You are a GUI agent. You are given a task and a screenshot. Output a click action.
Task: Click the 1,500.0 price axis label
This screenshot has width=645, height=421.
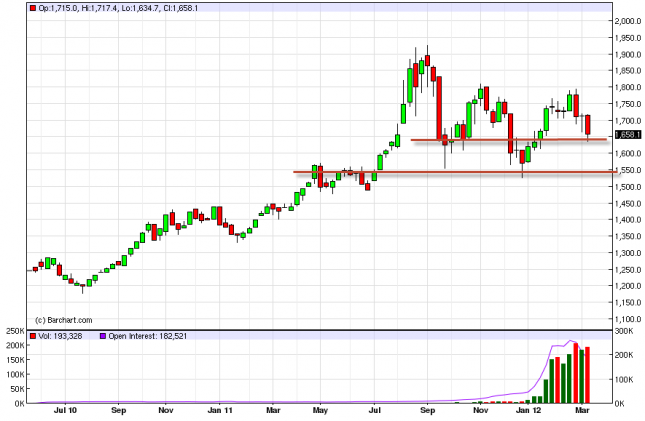coord(628,187)
